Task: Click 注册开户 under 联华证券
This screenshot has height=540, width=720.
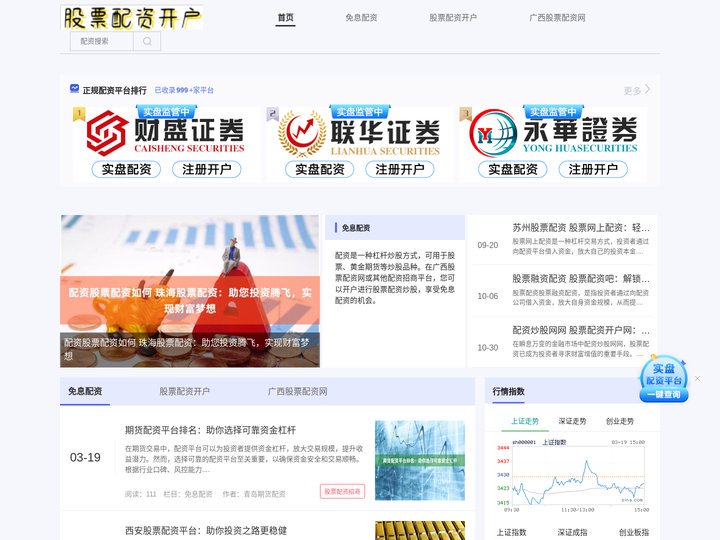Action: [400, 169]
